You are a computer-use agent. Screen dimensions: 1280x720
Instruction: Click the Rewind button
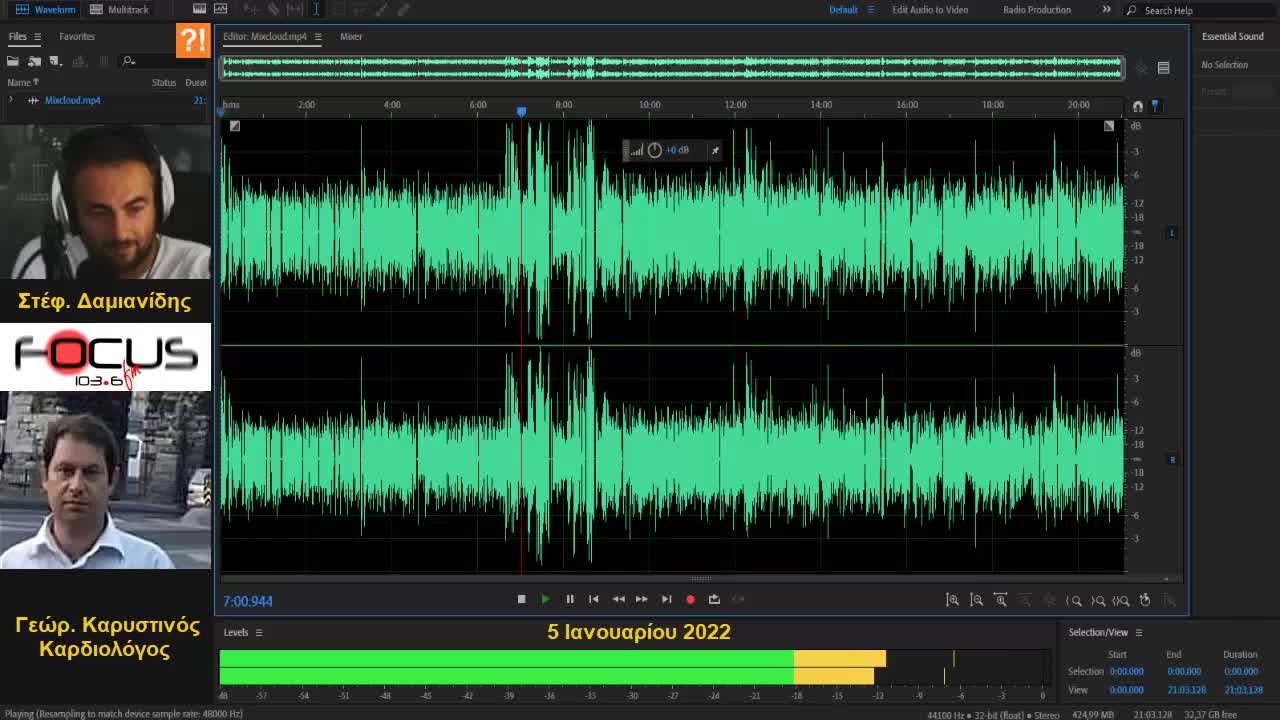pos(618,599)
